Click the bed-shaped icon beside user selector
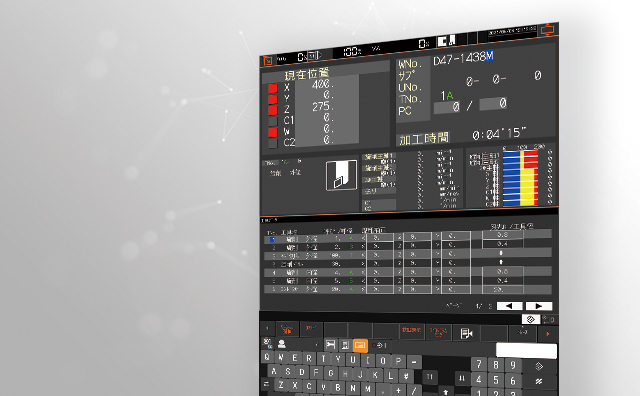The width and height of the screenshot is (640, 396). (x=331, y=345)
